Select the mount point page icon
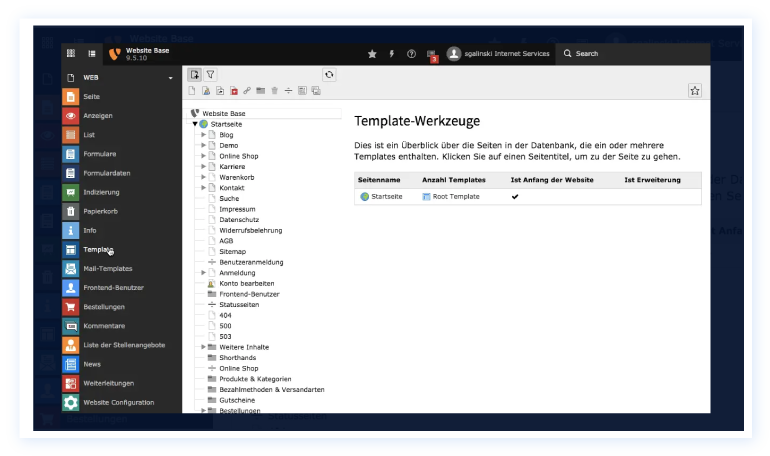 (x=234, y=91)
